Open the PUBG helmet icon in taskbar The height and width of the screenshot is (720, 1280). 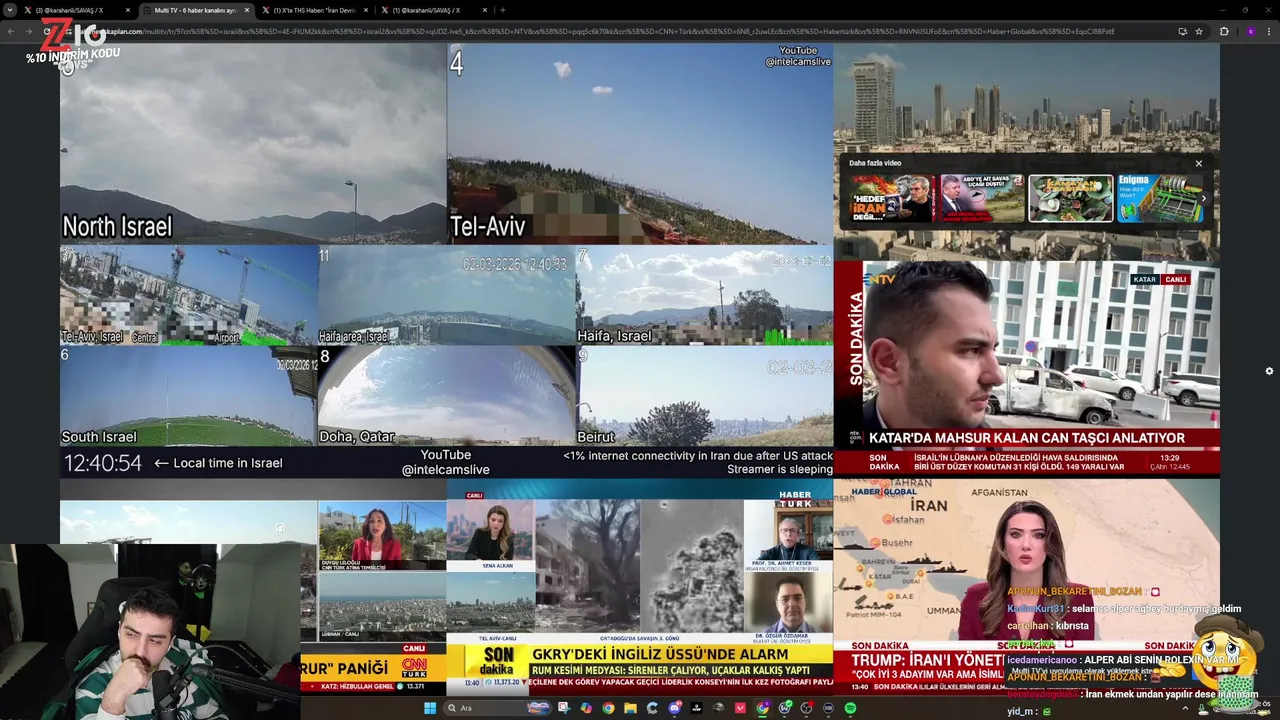click(718, 708)
